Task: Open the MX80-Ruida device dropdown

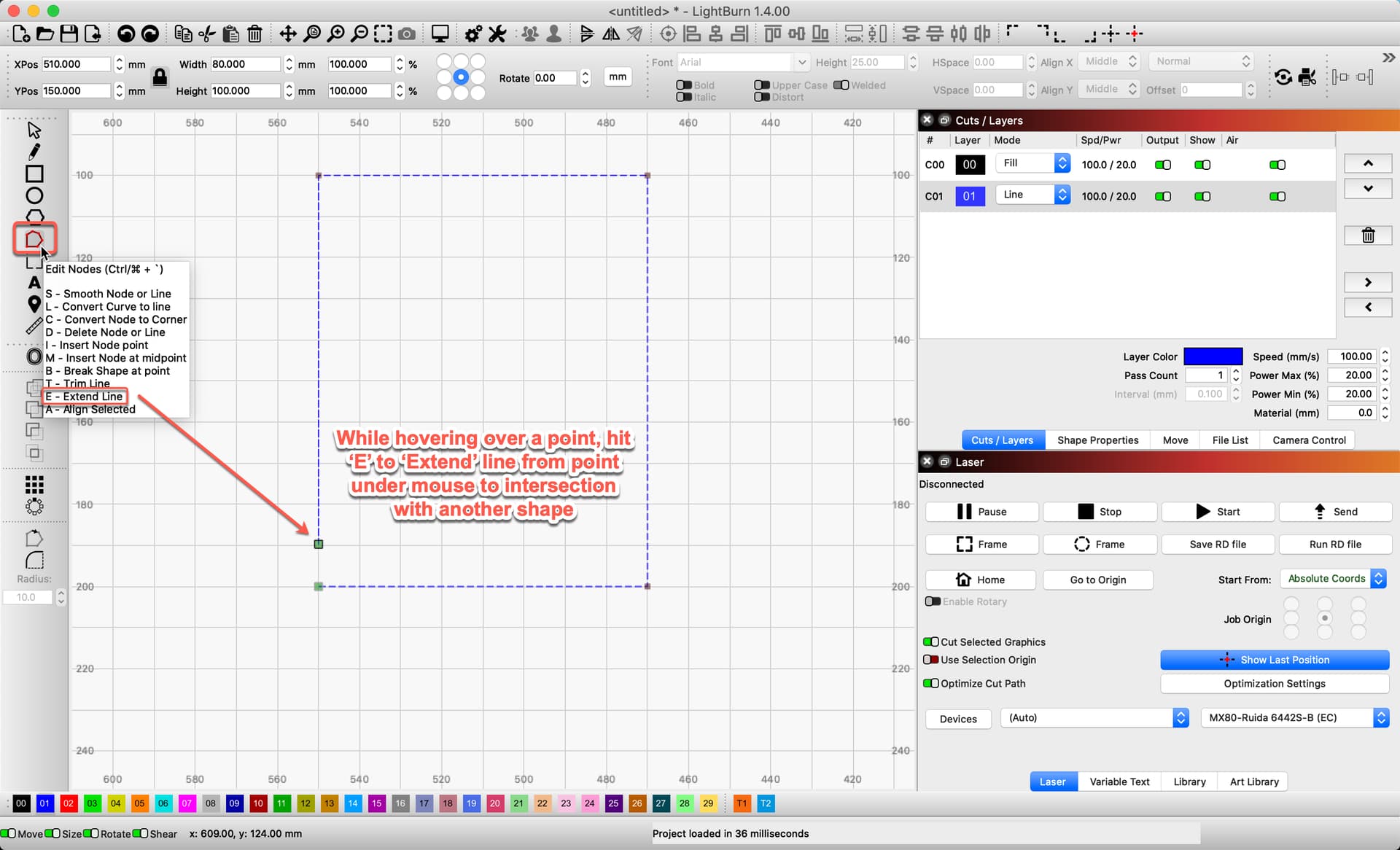Action: point(1294,718)
